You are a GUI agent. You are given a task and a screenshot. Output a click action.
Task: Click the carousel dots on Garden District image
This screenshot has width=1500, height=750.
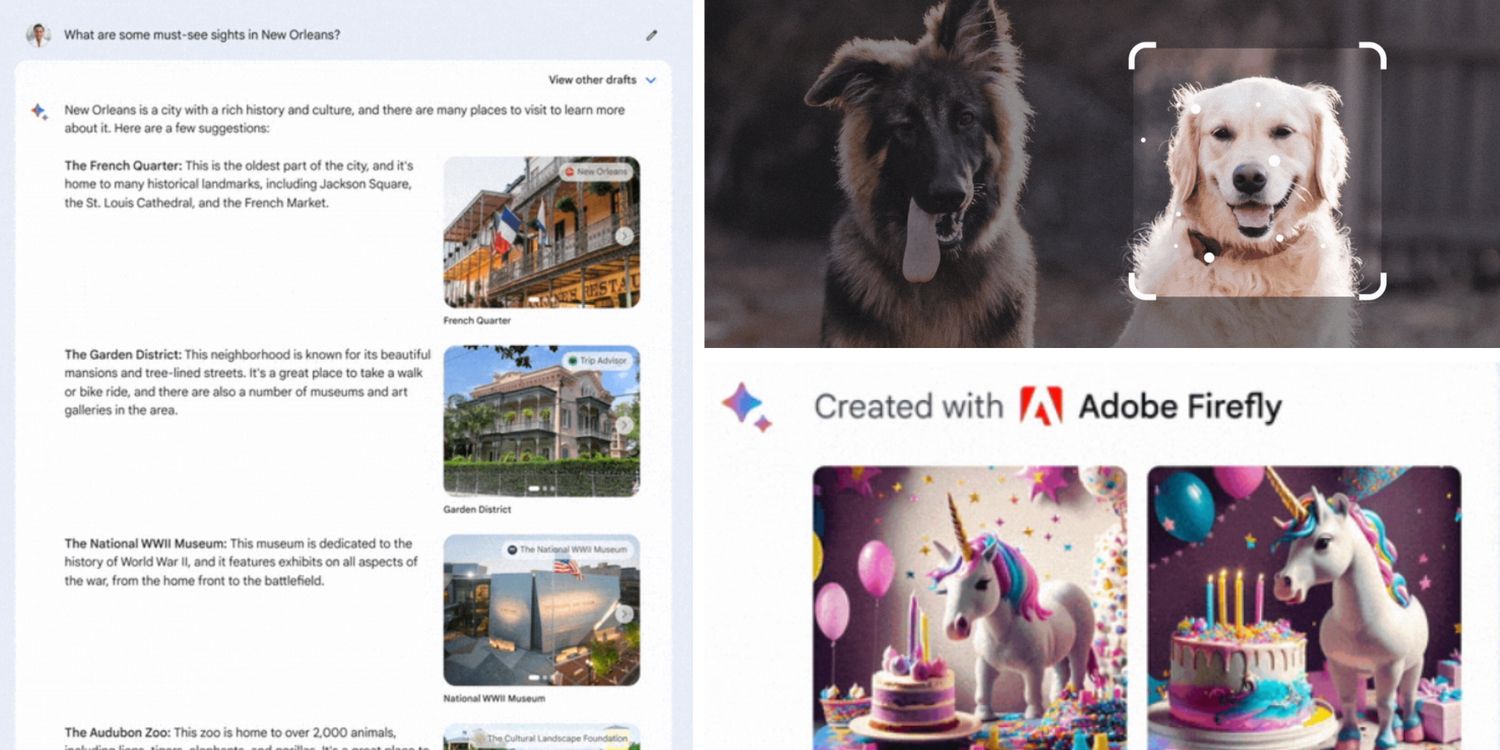(x=541, y=489)
